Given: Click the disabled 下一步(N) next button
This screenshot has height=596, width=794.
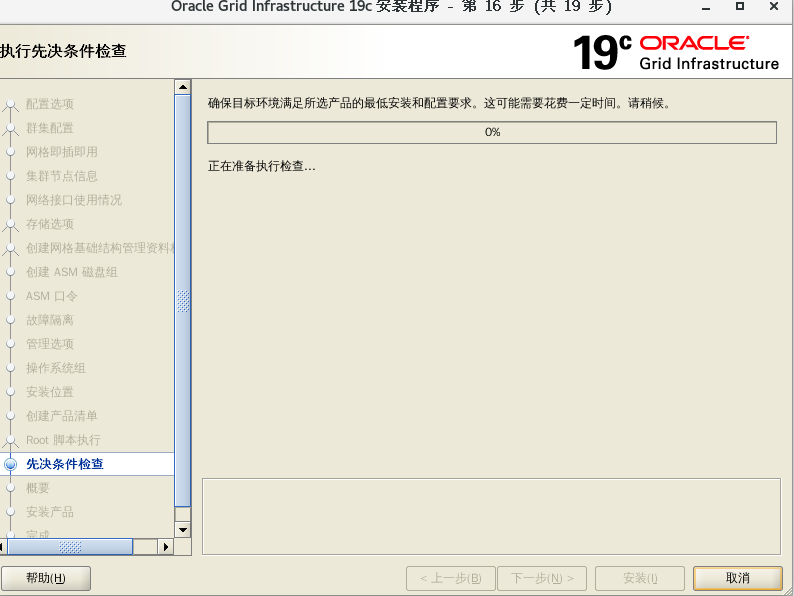Looking at the screenshot, I should tap(542, 578).
